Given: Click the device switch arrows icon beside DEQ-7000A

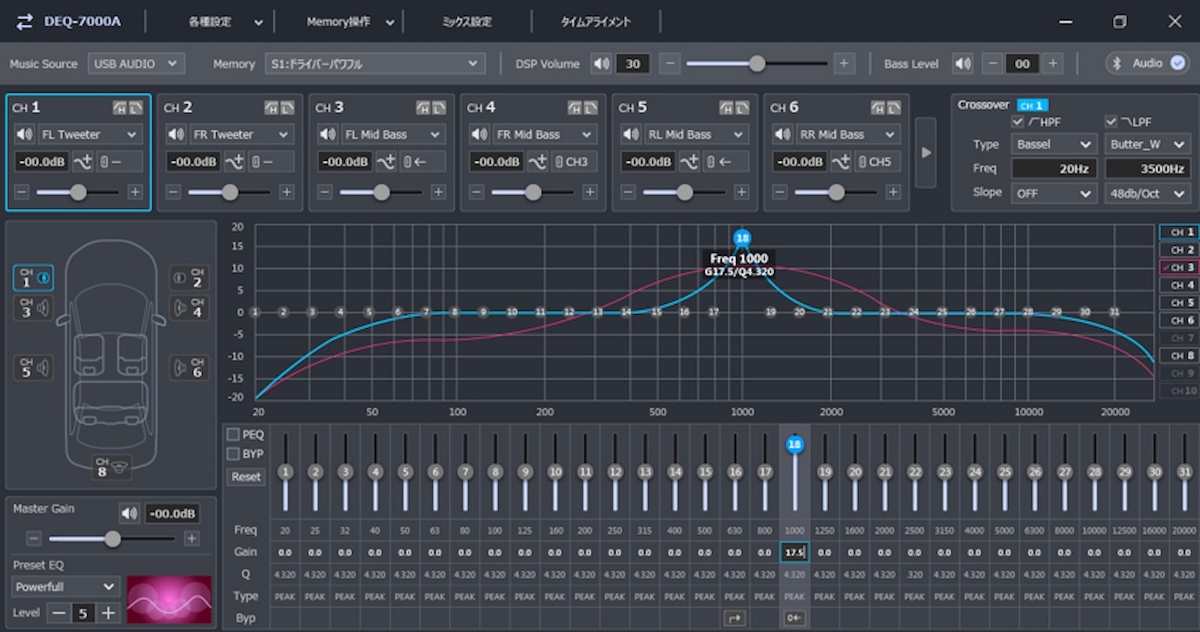Looking at the screenshot, I should pos(25,21).
